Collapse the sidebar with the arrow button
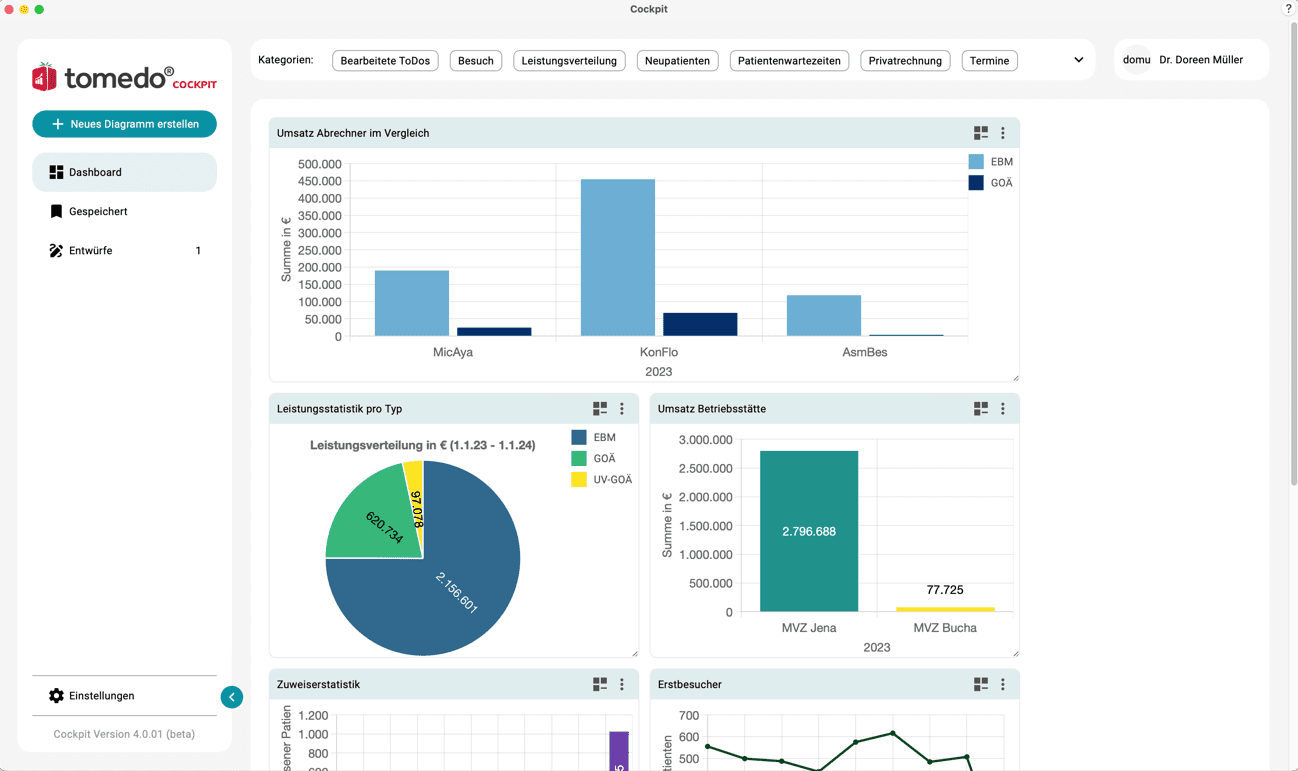Screen dimensions: 1298x771 tap(232, 697)
